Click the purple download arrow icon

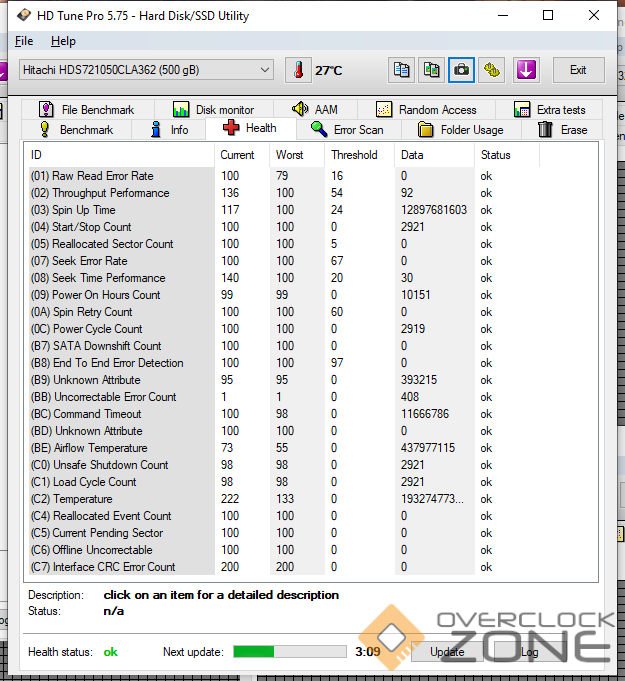click(526, 70)
